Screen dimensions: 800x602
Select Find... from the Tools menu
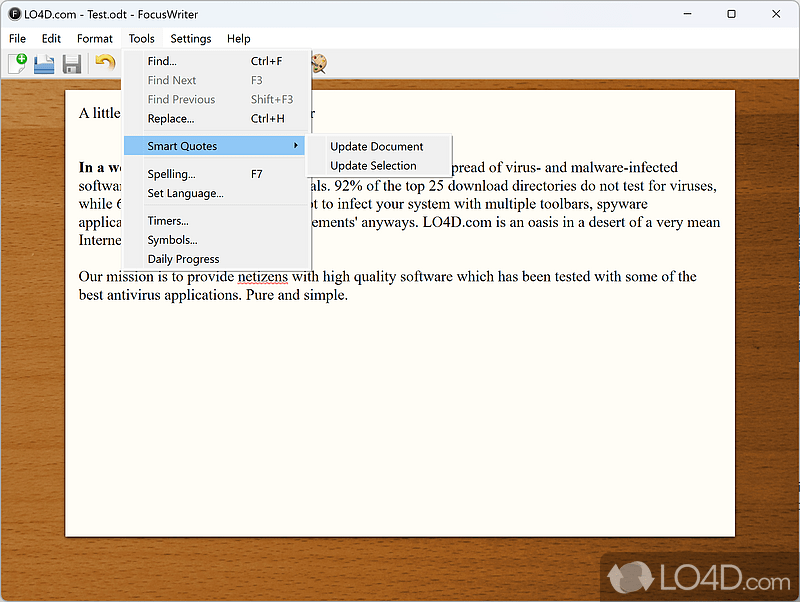[162, 61]
